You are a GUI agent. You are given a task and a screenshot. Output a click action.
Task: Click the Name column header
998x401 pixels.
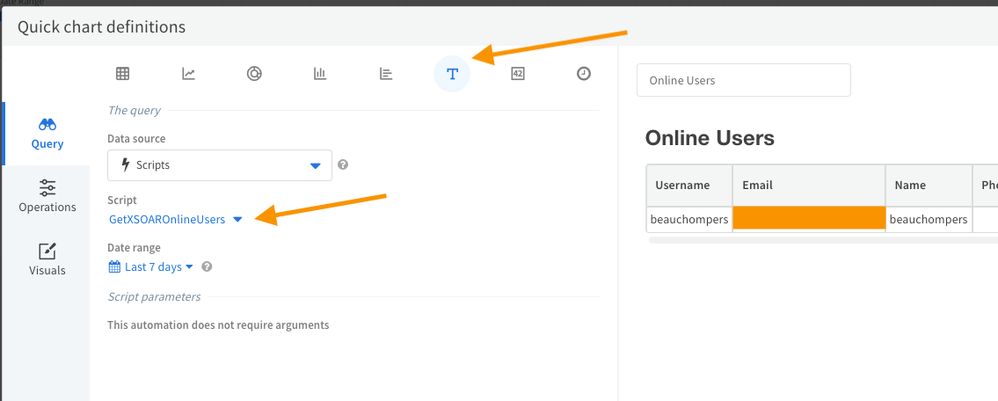[929, 185]
